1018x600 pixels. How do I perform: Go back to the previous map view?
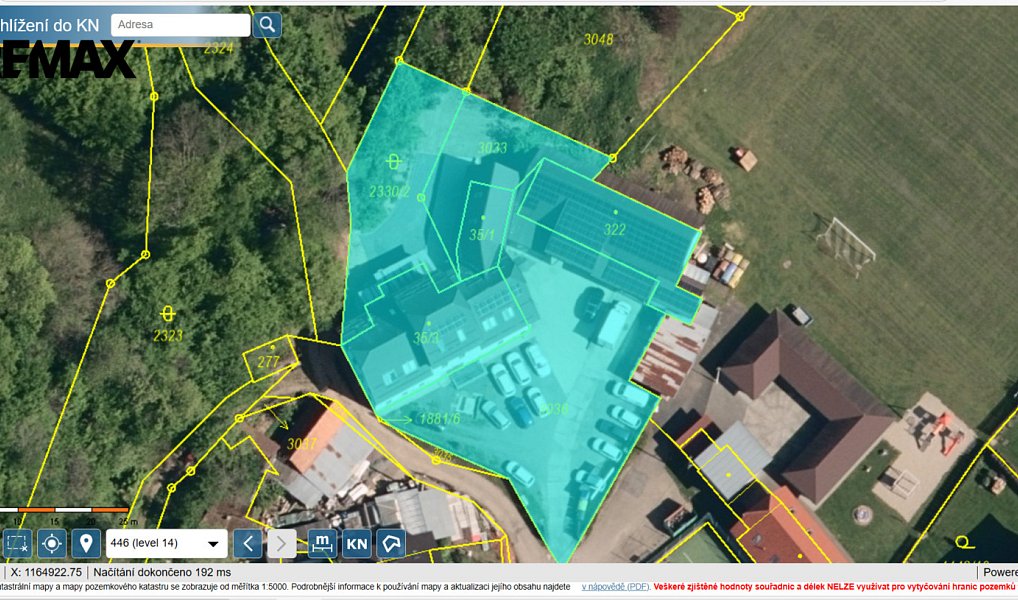247,544
